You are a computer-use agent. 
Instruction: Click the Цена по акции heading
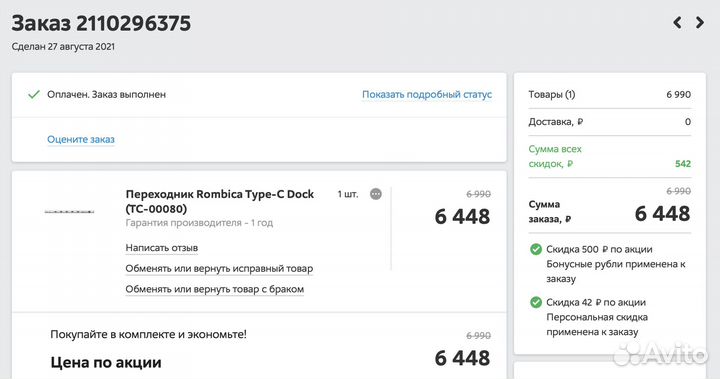tap(106, 362)
